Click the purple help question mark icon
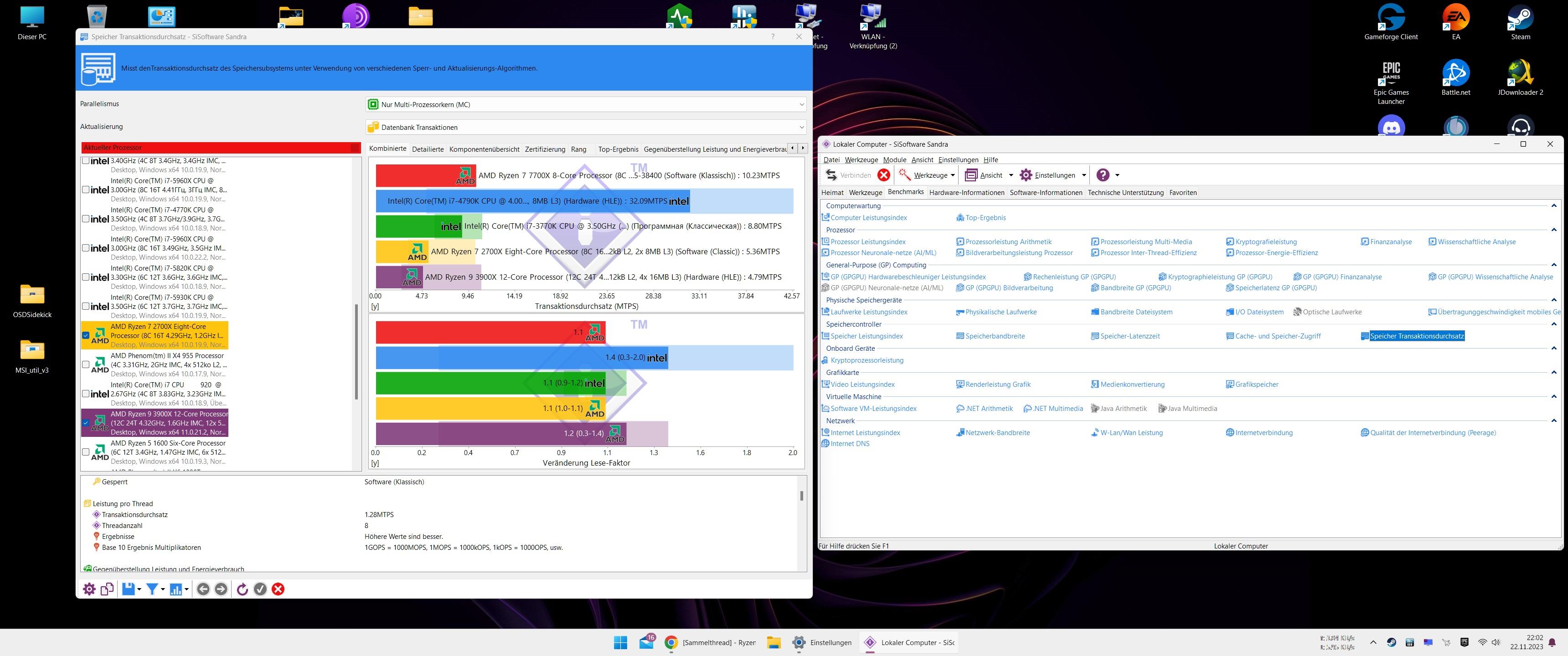1568x656 pixels. [x=1102, y=175]
